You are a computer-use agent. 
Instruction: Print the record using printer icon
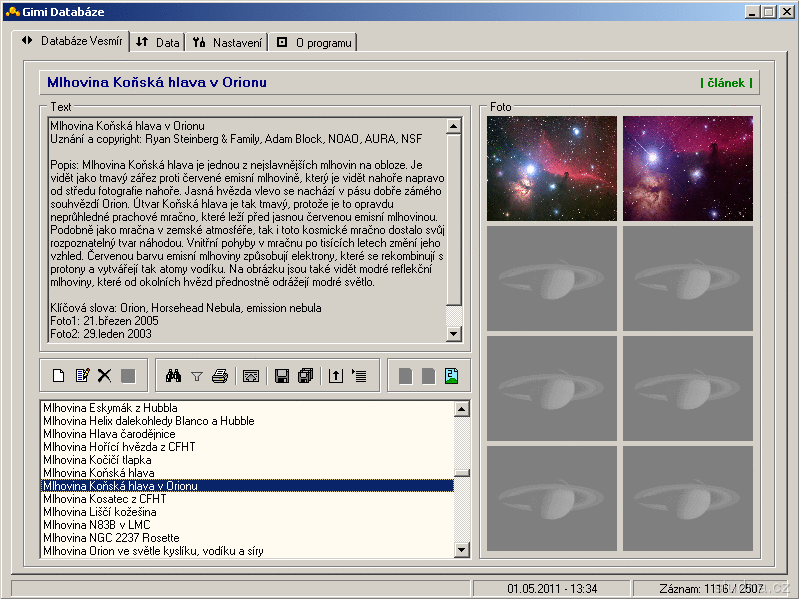click(x=220, y=376)
